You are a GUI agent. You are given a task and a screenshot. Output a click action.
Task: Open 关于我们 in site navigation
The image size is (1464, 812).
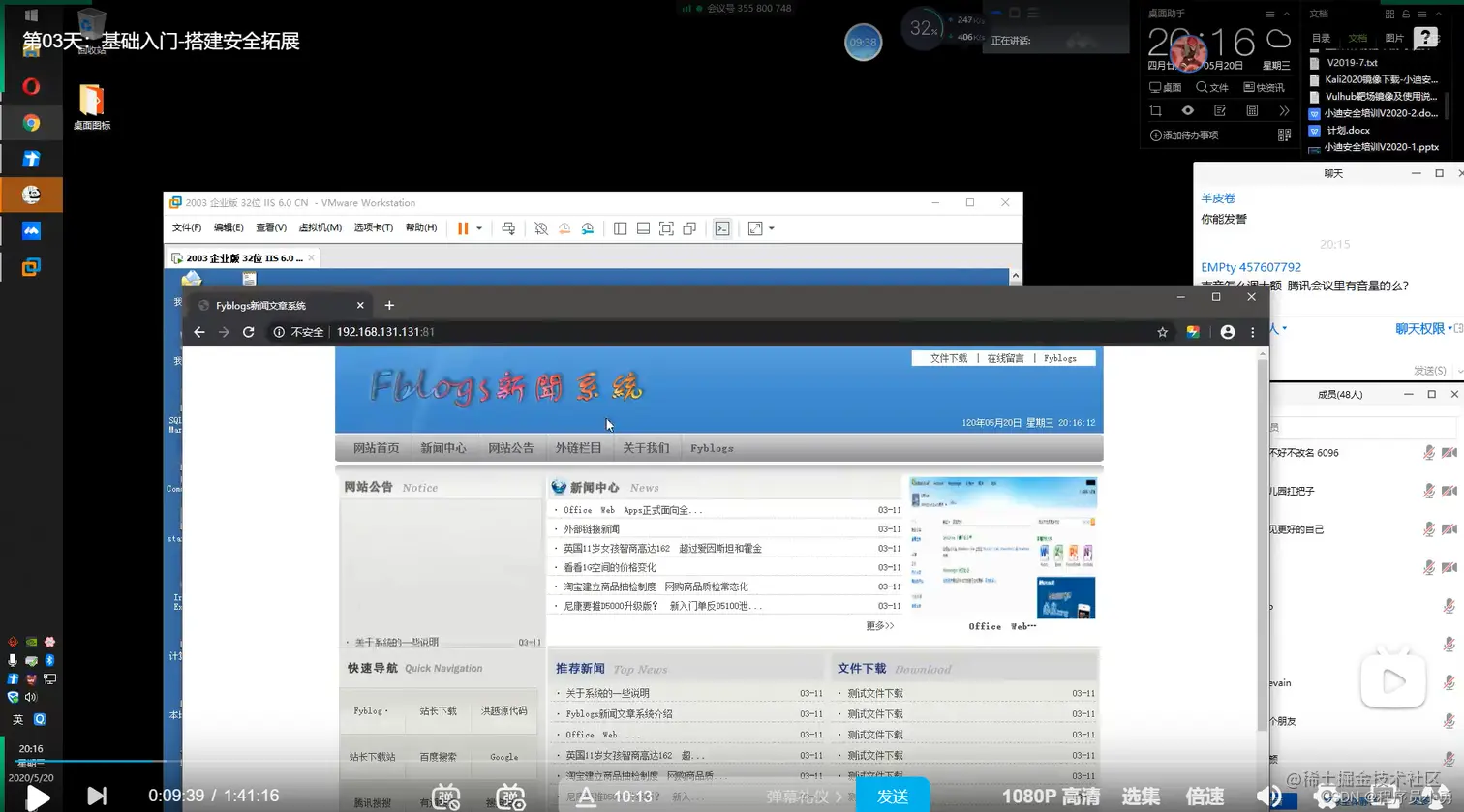(646, 448)
